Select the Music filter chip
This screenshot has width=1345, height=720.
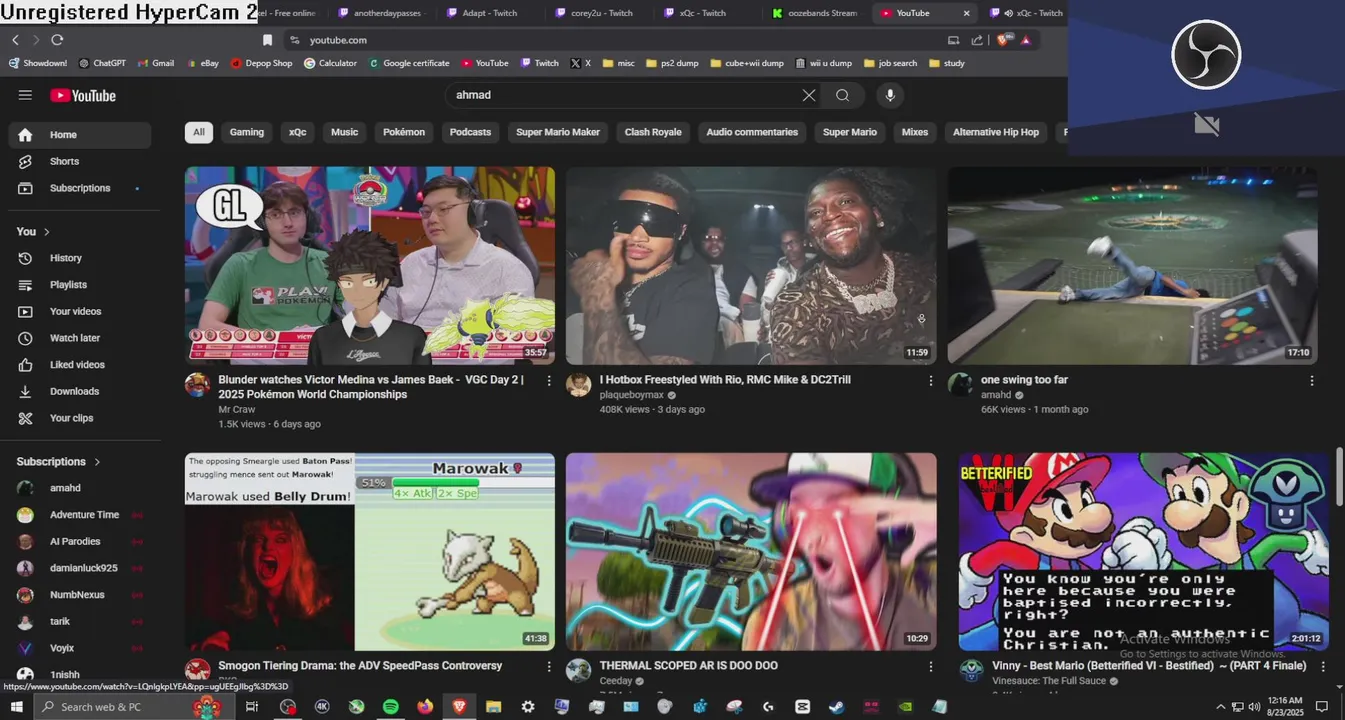(344, 132)
